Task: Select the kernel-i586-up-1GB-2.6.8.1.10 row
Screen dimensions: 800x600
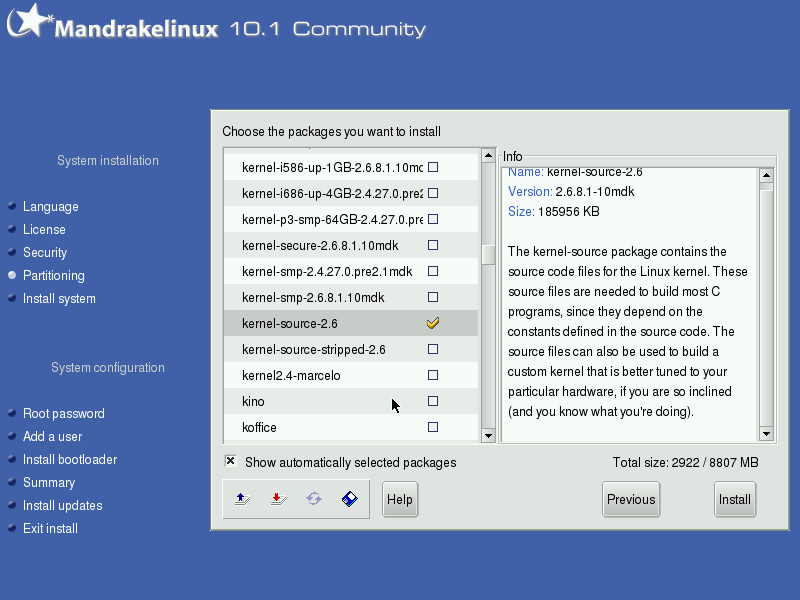Action: tap(351, 167)
